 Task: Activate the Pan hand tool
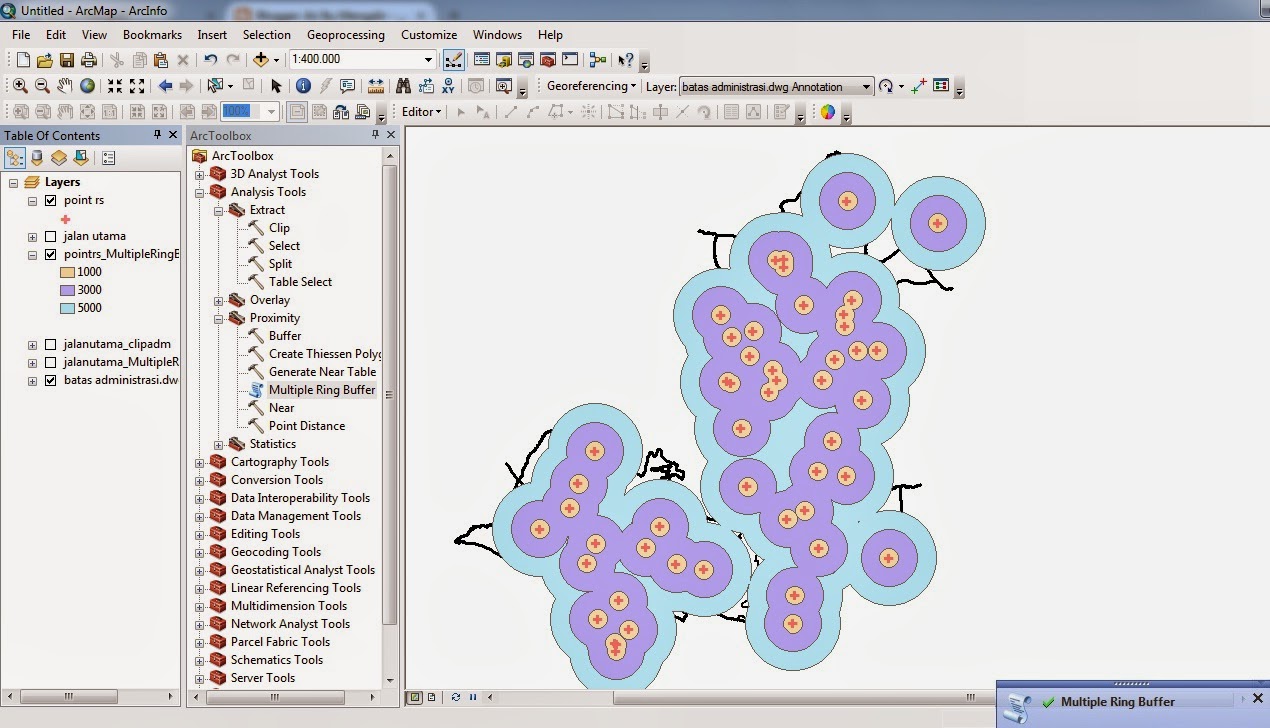pyautogui.click(x=65, y=86)
